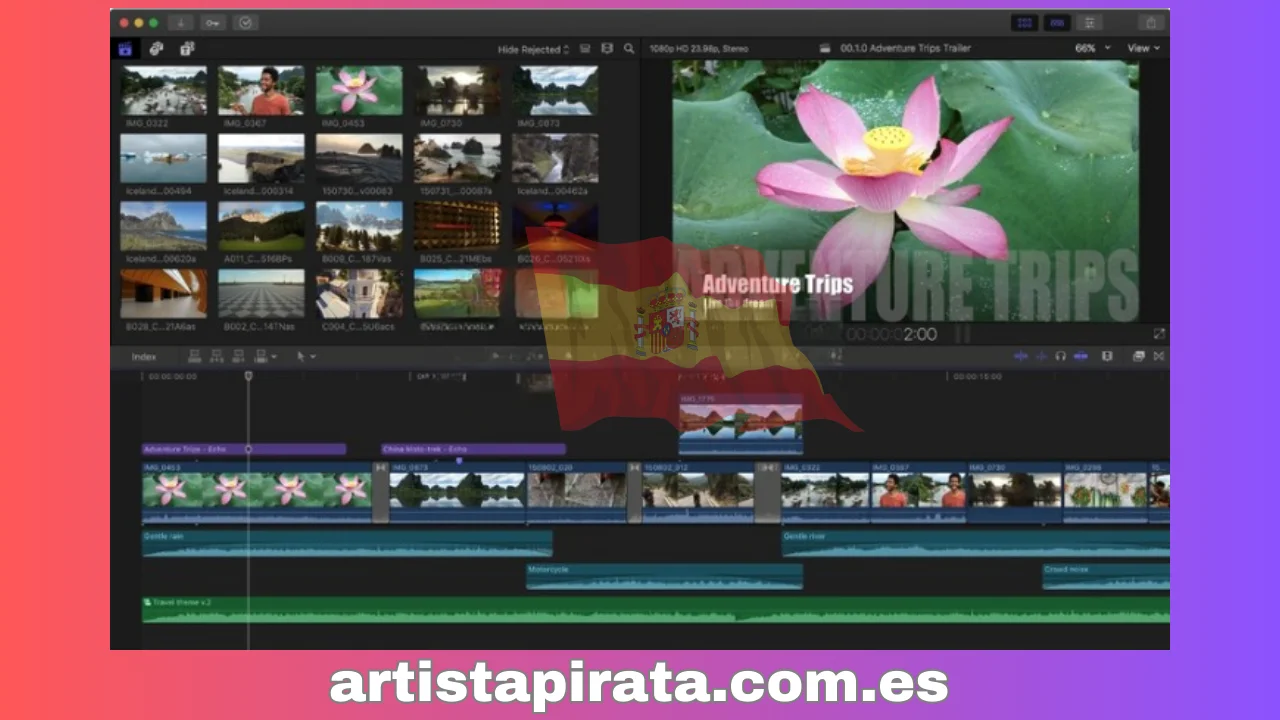1280x720 pixels.
Task: Show the Titles and Generators sidebar
Action: pyautogui.click(x=187, y=48)
